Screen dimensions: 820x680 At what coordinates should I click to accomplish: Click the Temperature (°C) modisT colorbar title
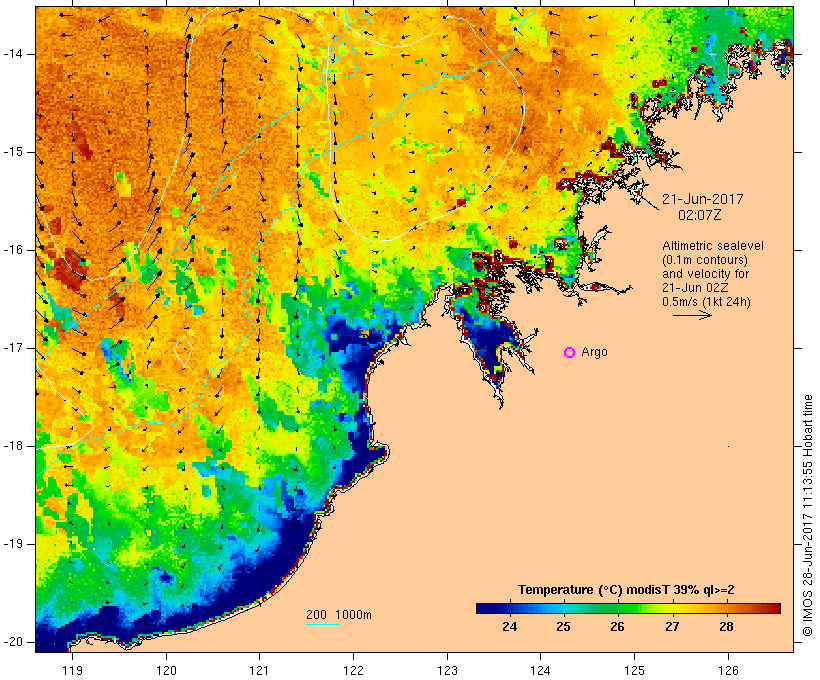pos(626,590)
